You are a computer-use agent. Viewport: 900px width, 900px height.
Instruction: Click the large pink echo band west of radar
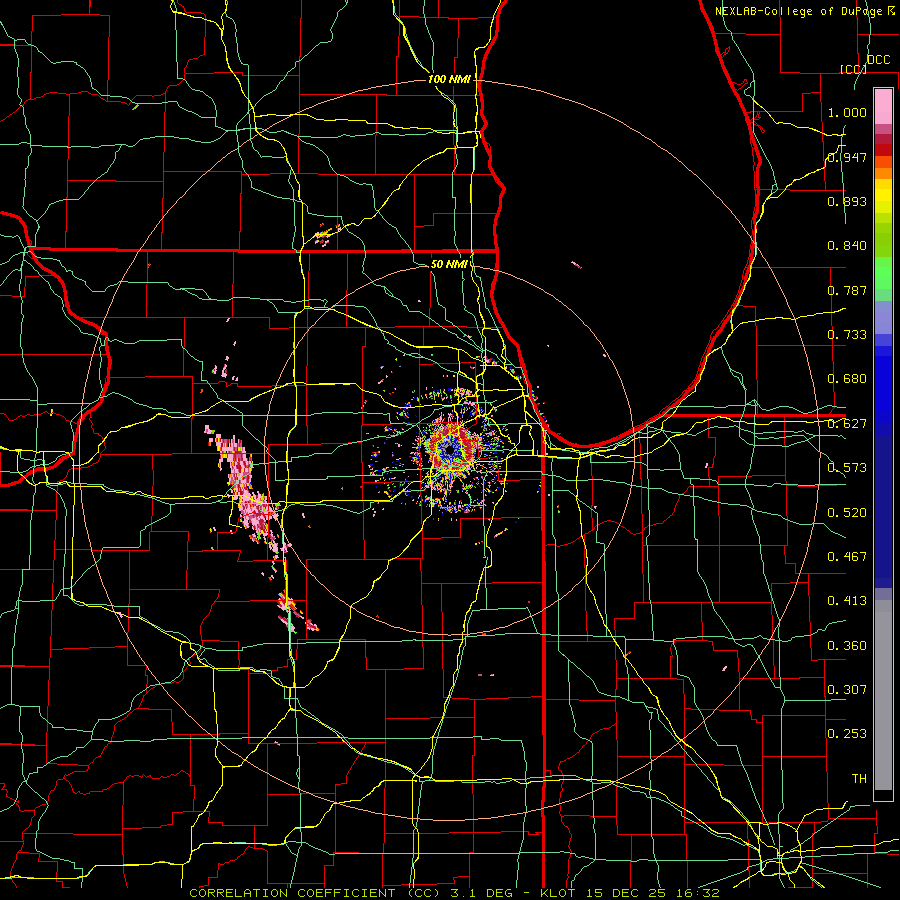click(247, 488)
